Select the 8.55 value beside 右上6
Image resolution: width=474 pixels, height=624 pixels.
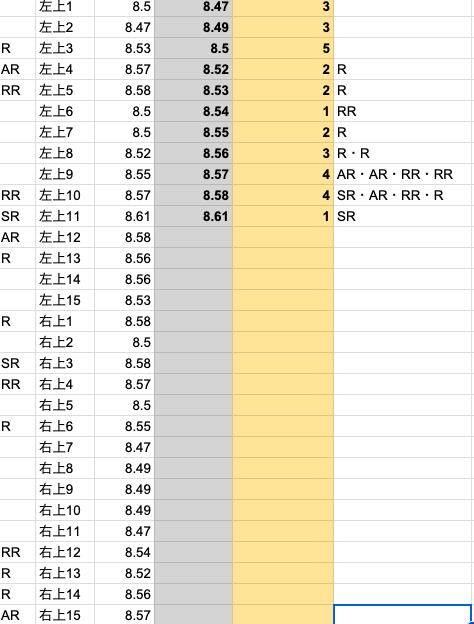click(125, 426)
